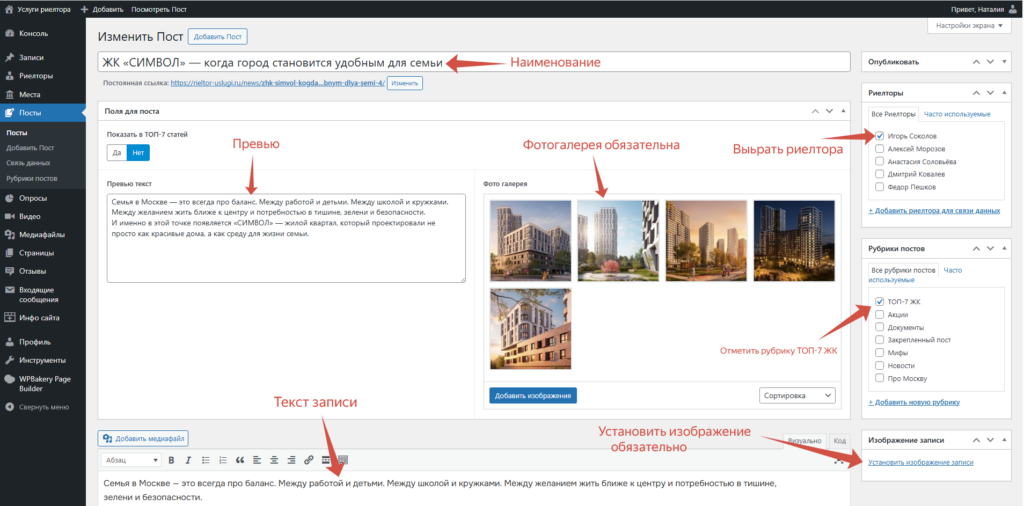Switch to the Все рубрики постов tab

coord(903,270)
